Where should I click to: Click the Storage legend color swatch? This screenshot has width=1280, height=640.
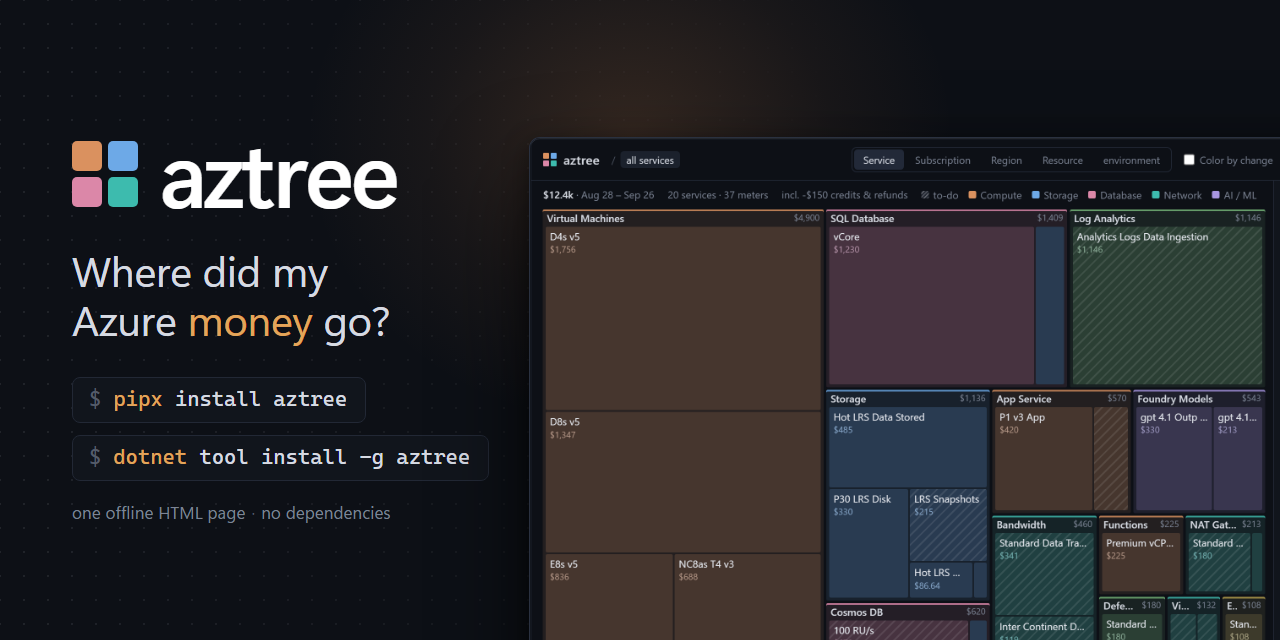(x=1035, y=195)
